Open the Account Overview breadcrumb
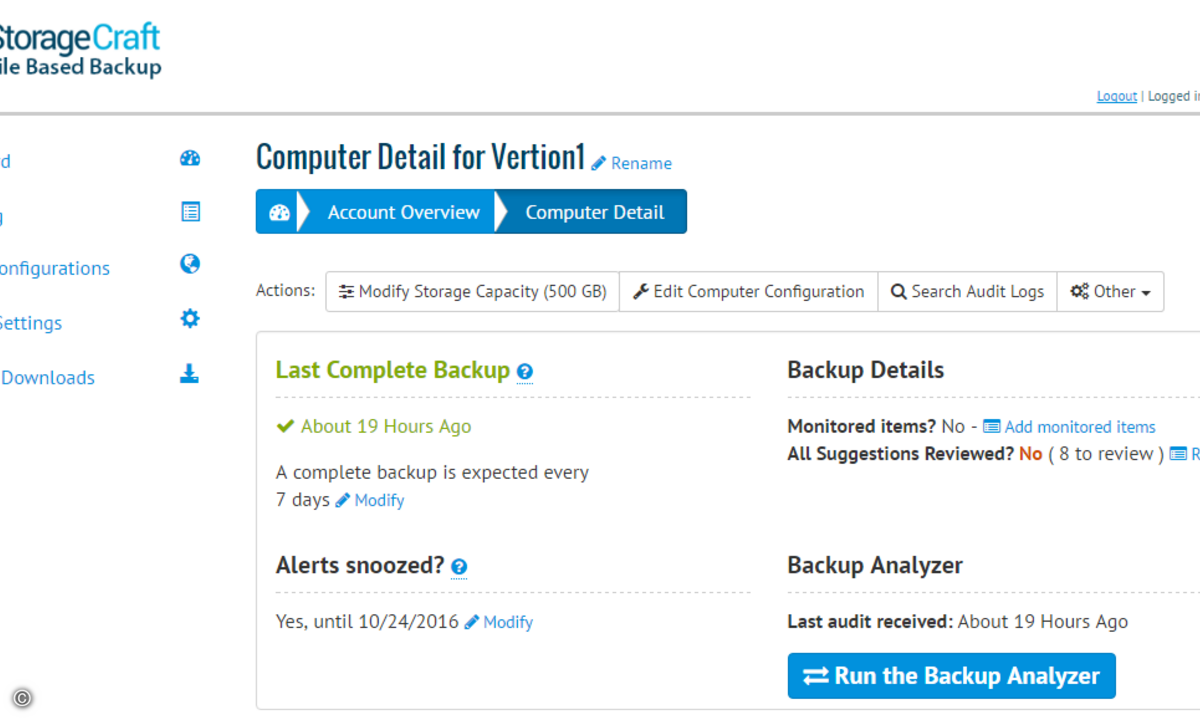This screenshot has width=1200, height=720. pos(404,212)
